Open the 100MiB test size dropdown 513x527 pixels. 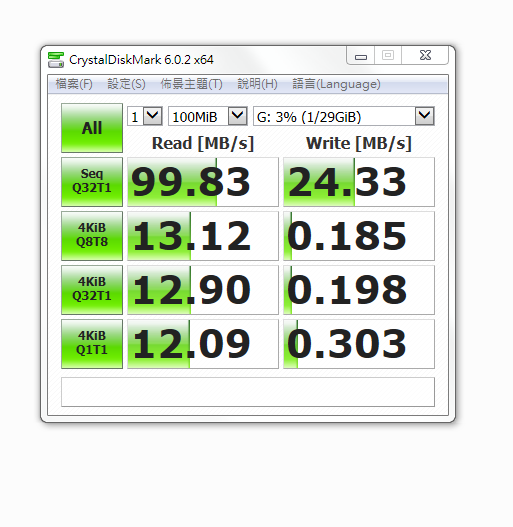tap(208, 116)
